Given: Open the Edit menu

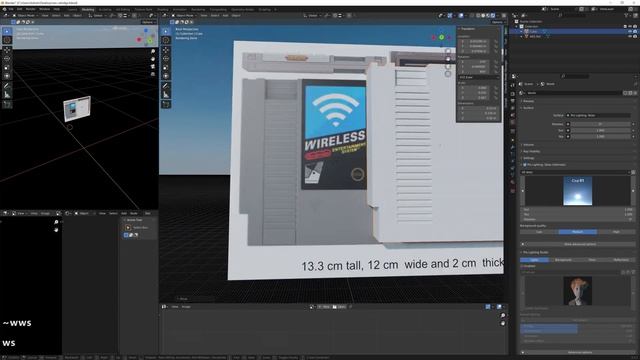Looking at the screenshot, I should pyautogui.click(x=19, y=9).
